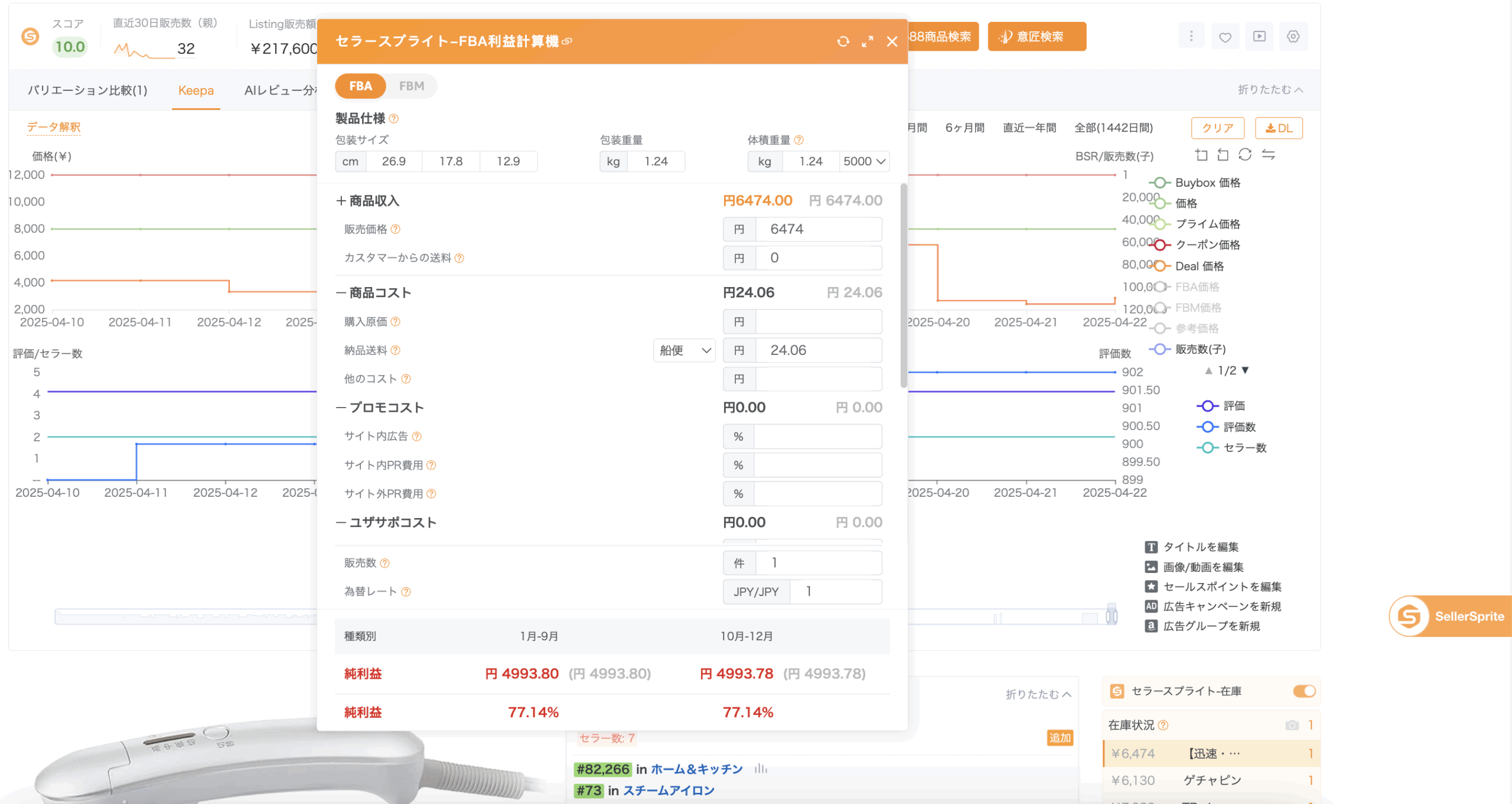Open the 船便 shipping method dropdown

pos(684,350)
